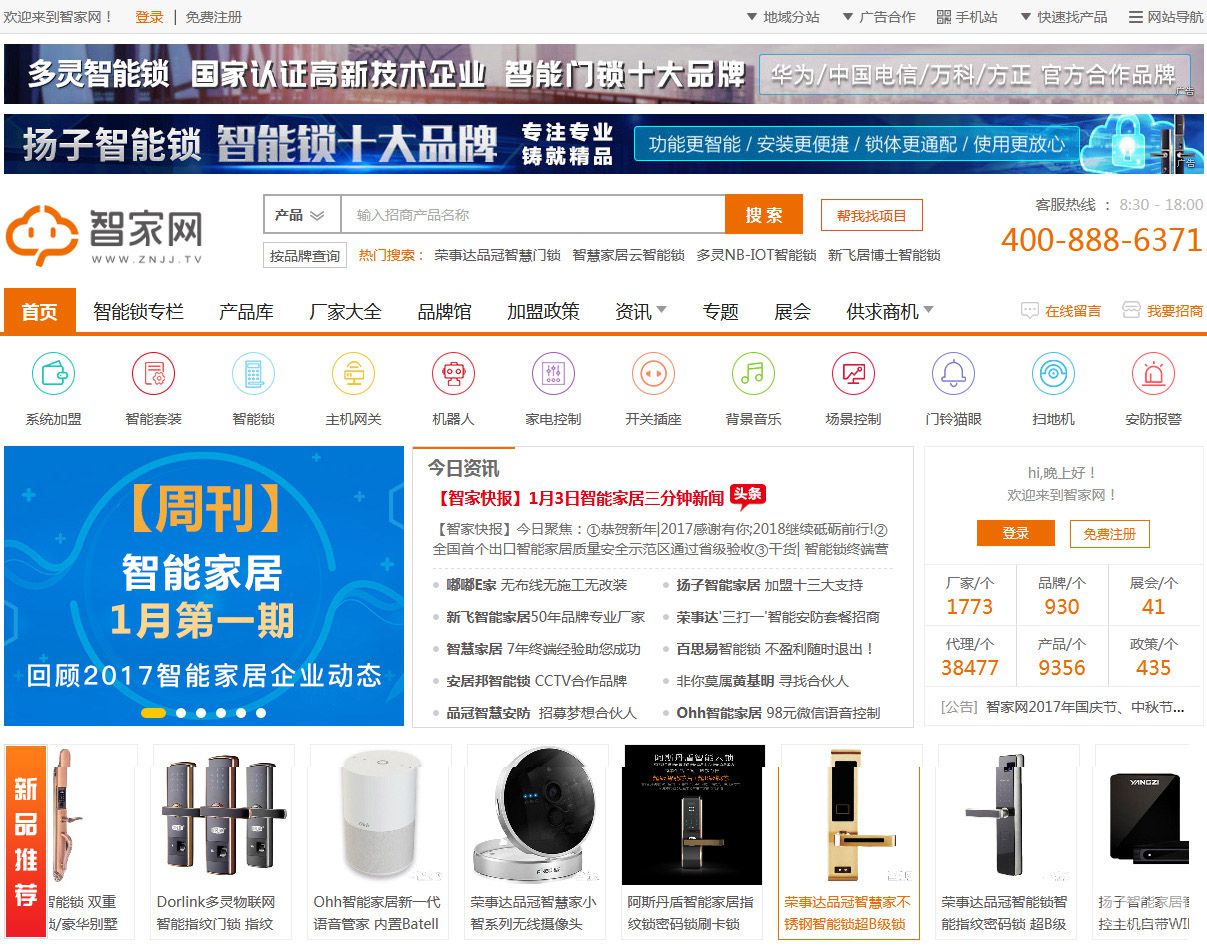Open hot search 新飞居博士智能锁
Screen dimensions: 1207x948
coord(884,255)
